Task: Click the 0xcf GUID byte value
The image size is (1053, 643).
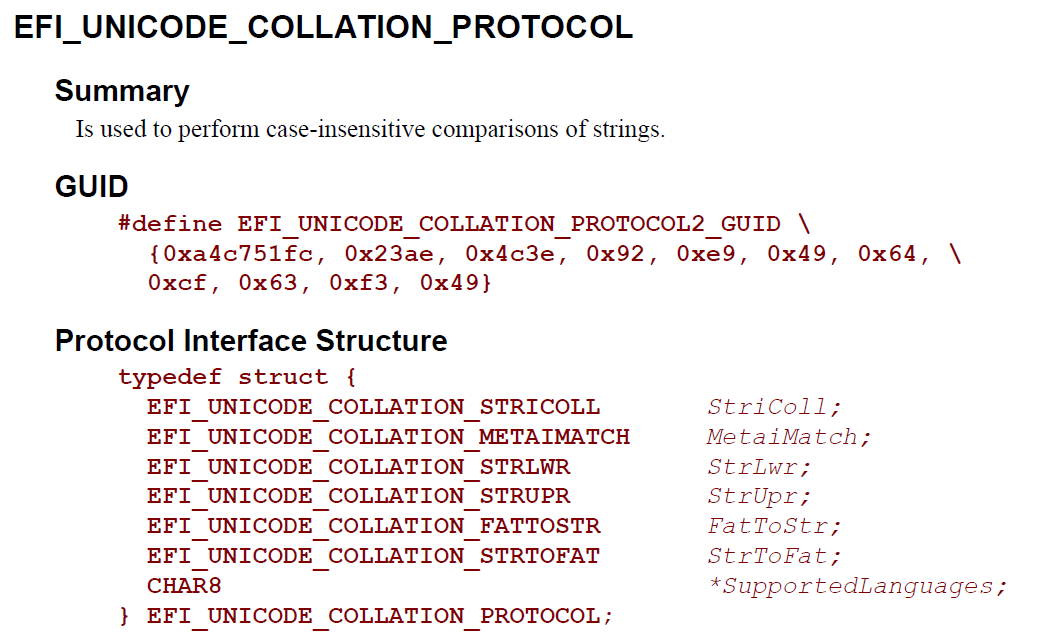Action: tap(177, 283)
